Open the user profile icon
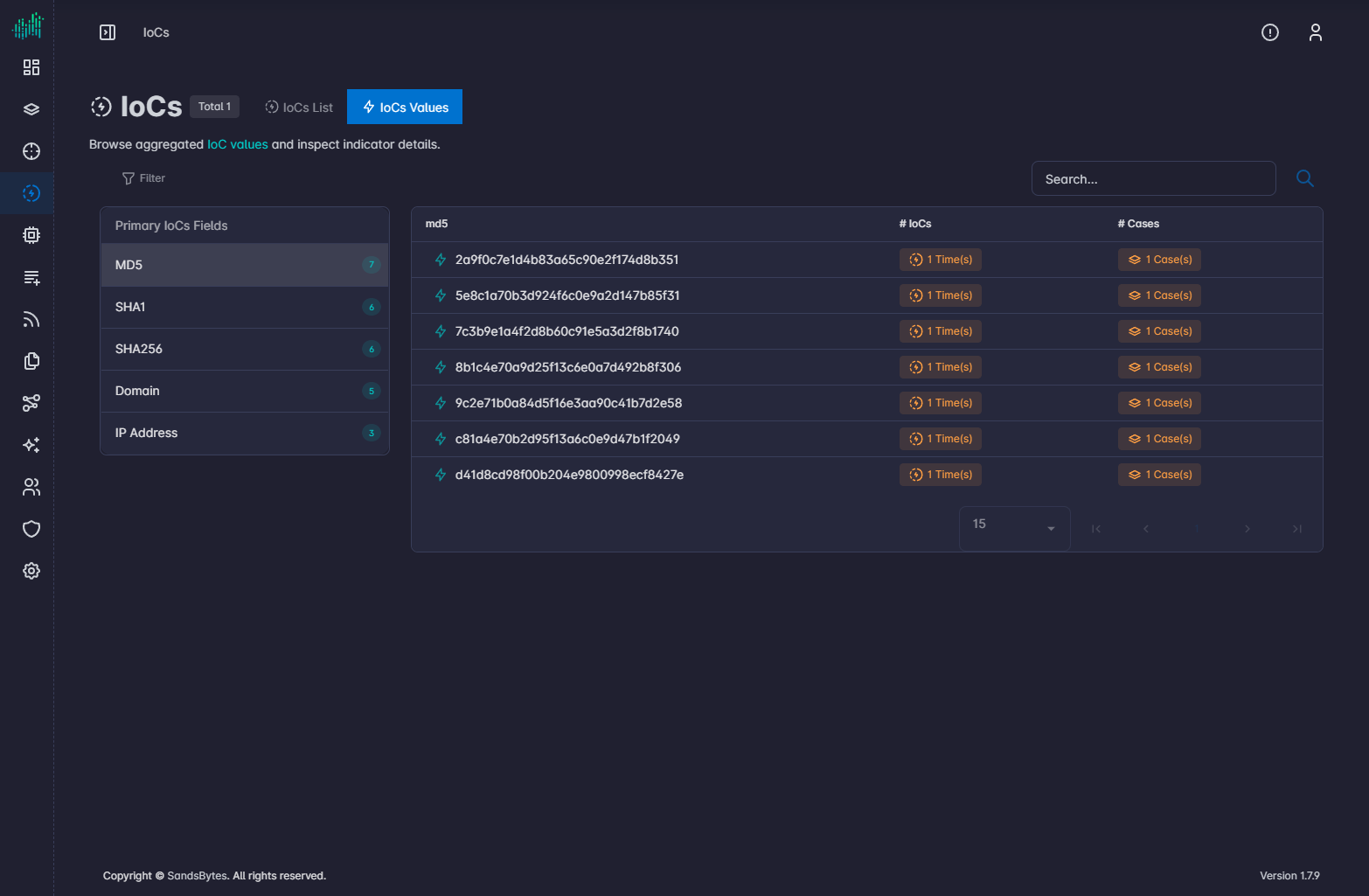Screen dimensions: 1369x896 click(x=1316, y=32)
